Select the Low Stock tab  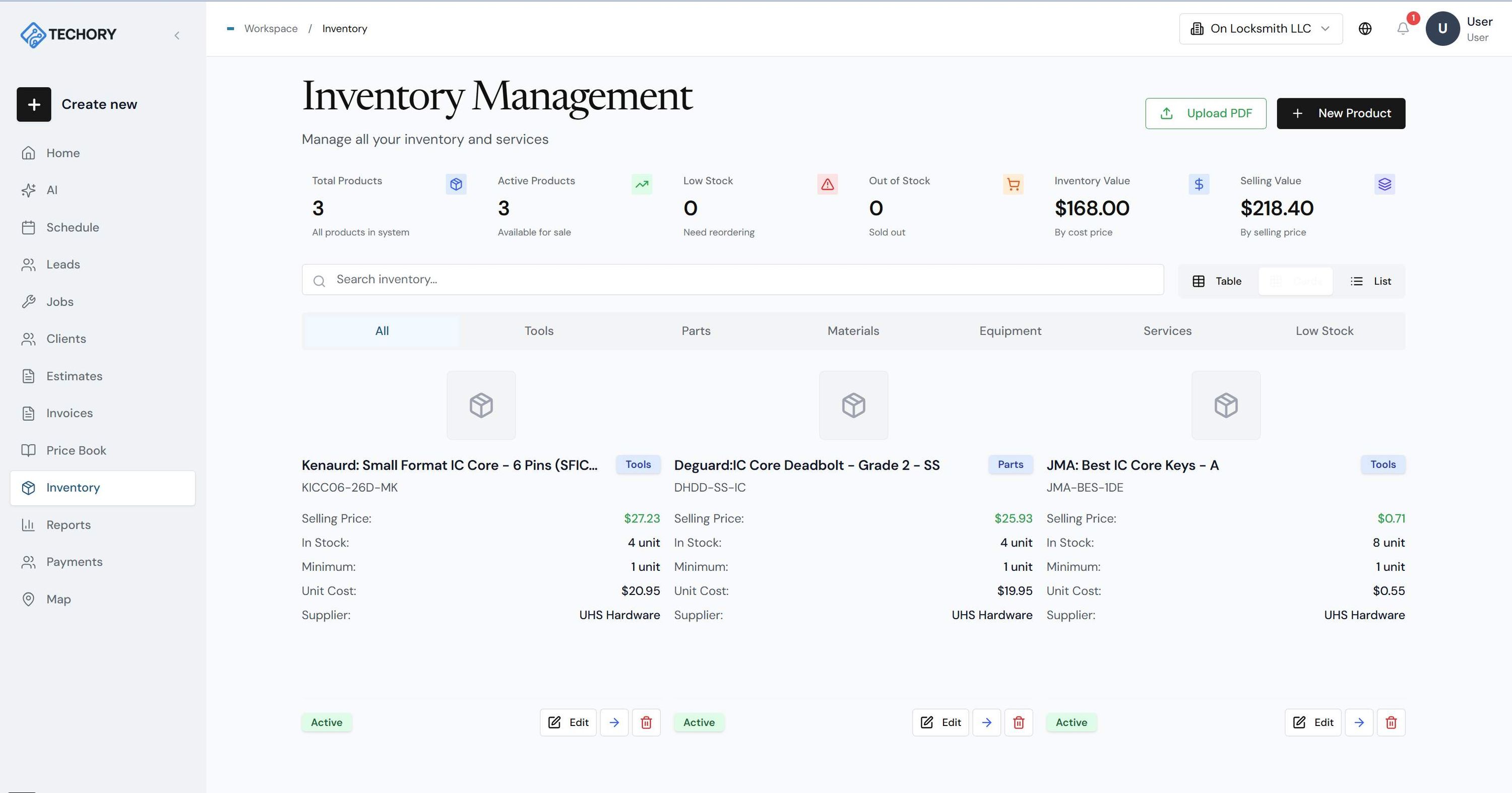pyautogui.click(x=1324, y=331)
